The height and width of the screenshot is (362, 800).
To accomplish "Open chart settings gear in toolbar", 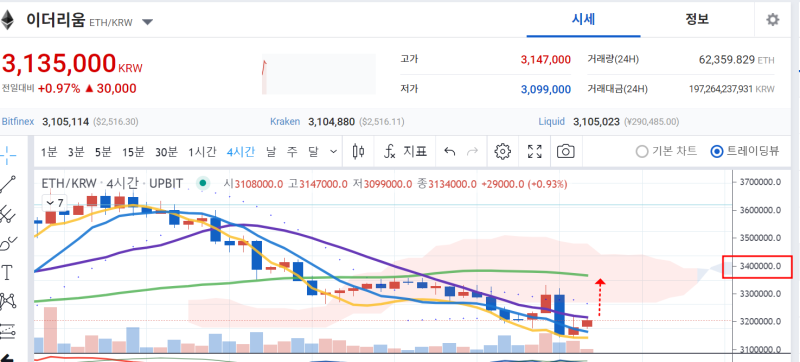I will pyautogui.click(x=503, y=151).
